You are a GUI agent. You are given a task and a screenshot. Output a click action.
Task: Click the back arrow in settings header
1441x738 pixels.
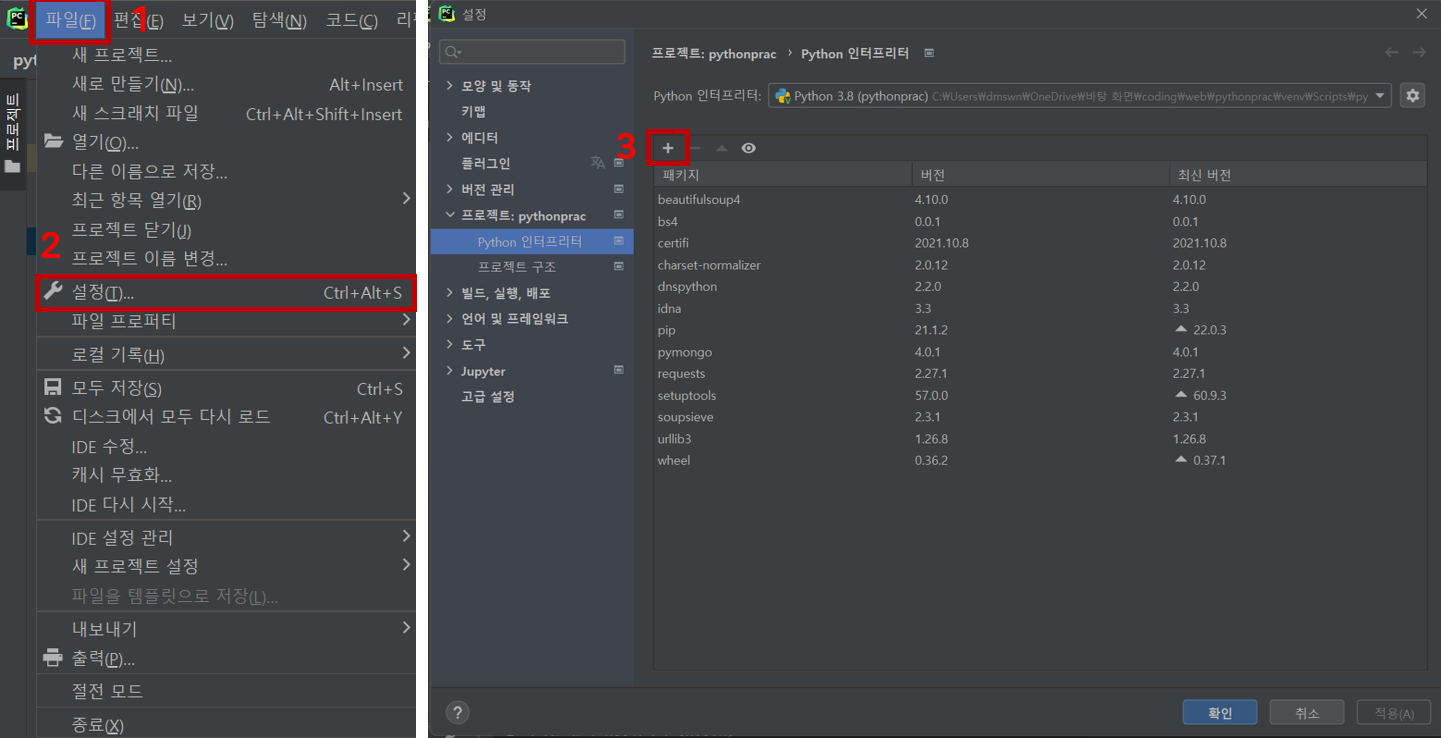1391,53
